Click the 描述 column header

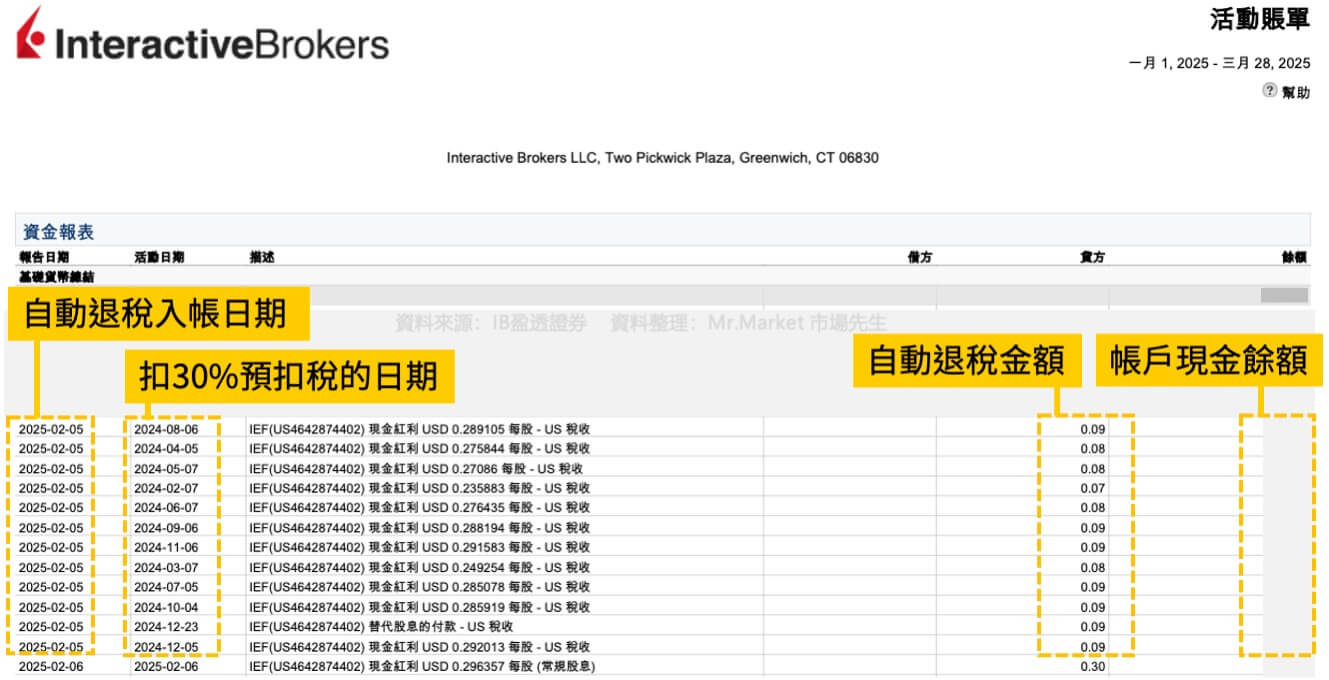click(262, 257)
